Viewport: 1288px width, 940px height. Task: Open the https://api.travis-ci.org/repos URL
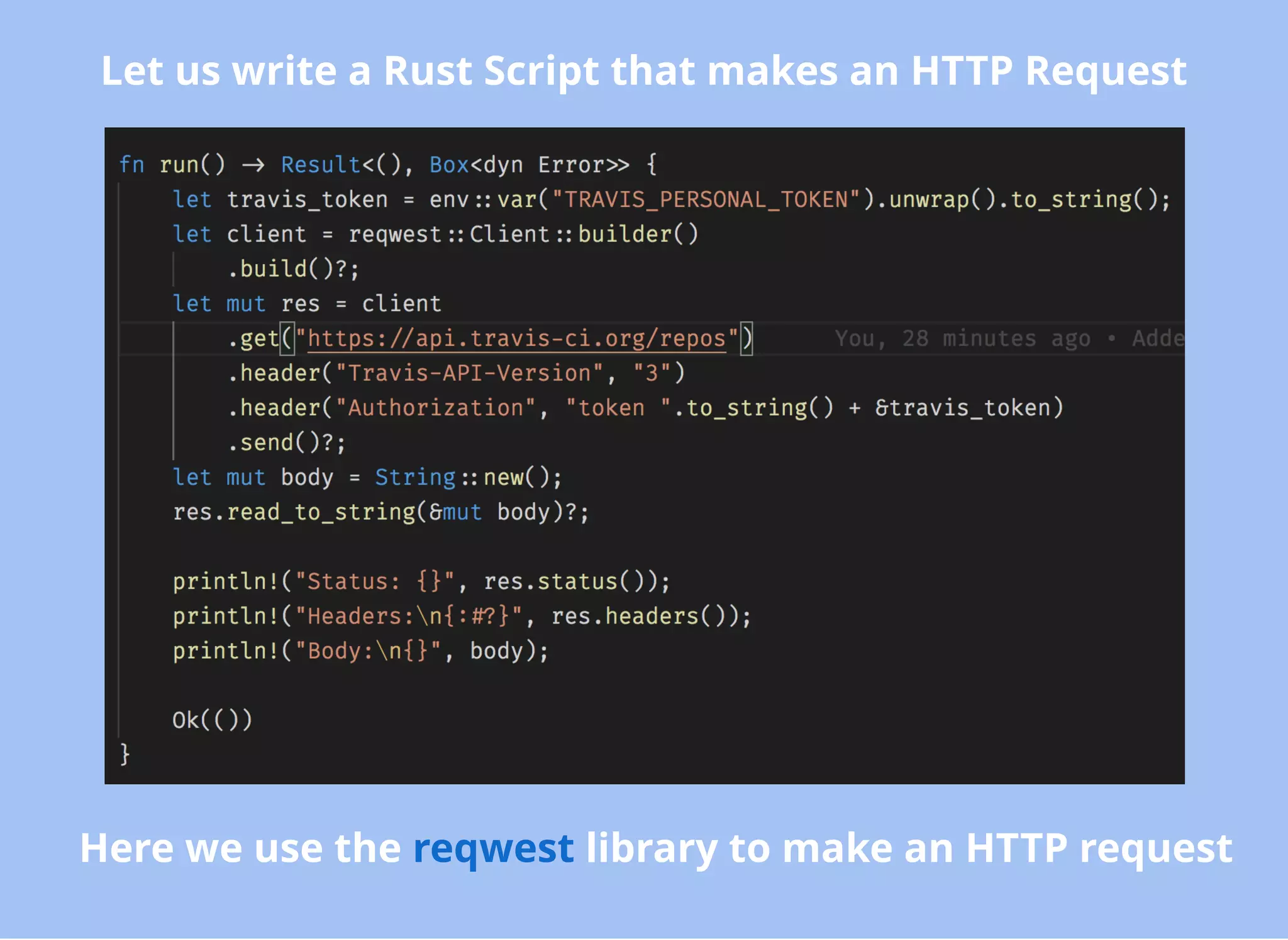coord(516,339)
